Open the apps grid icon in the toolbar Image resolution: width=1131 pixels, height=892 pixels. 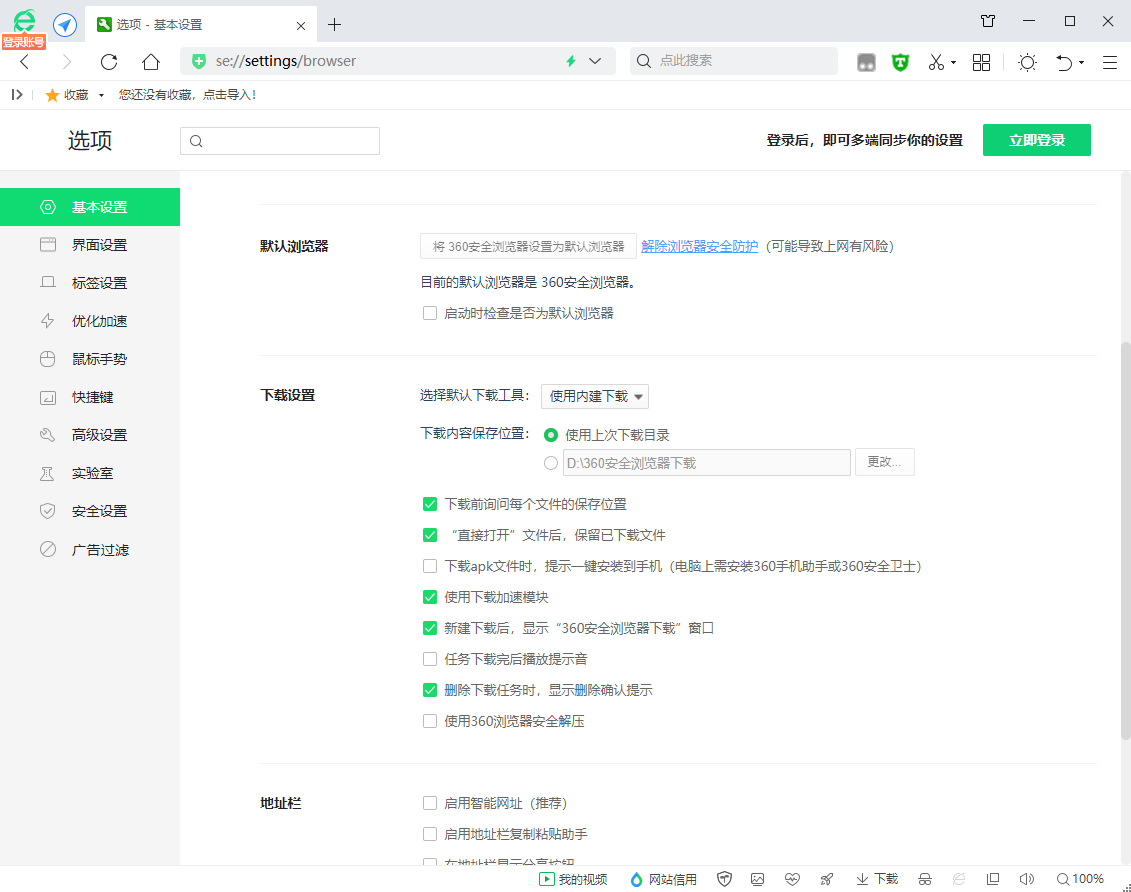click(981, 62)
